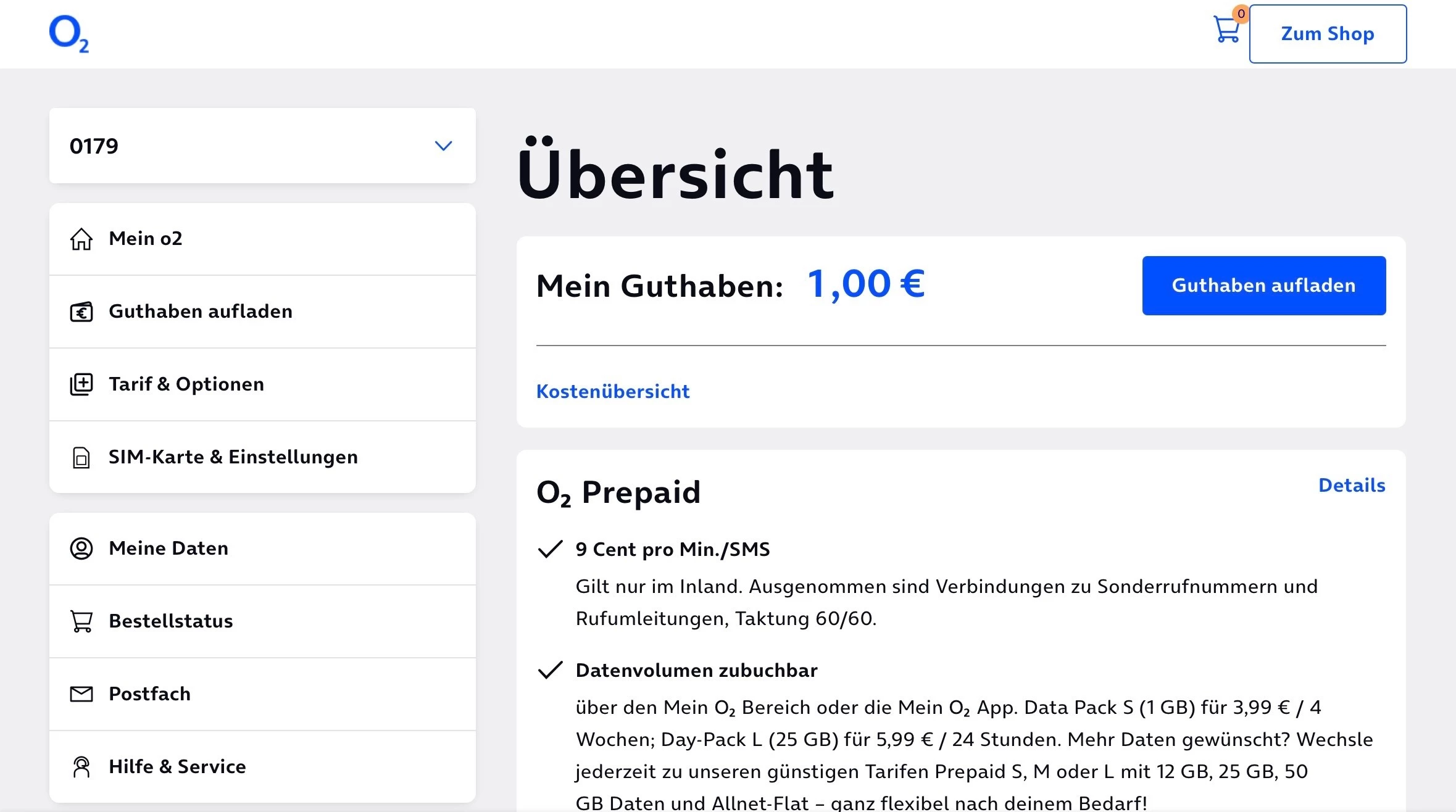Click the Zum Shop button
The width and height of the screenshot is (1456, 812).
pyautogui.click(x=1327, y=34)
